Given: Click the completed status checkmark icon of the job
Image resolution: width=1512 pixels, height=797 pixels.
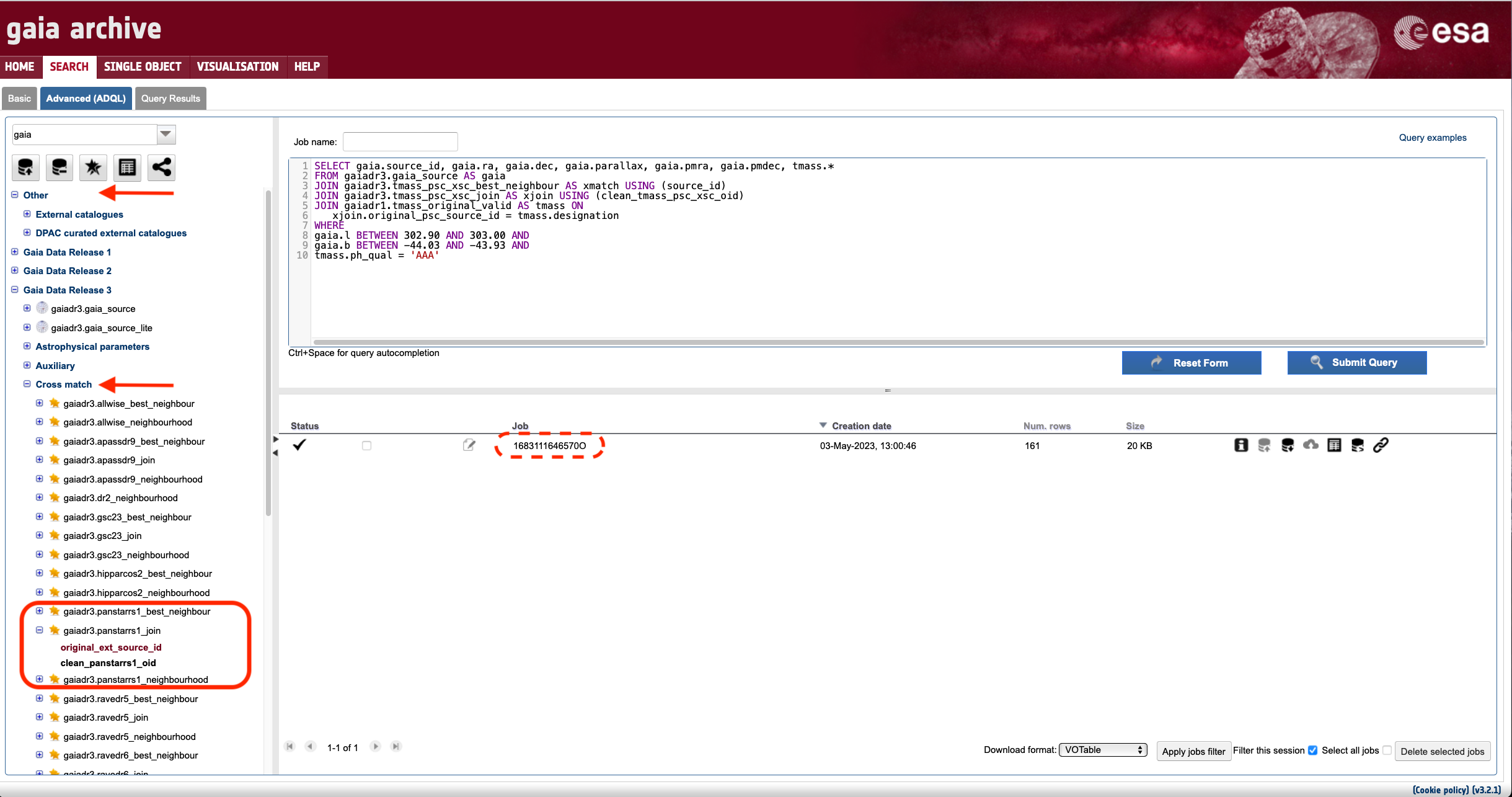Looking at the screenshot, I should tap(299, 445).
